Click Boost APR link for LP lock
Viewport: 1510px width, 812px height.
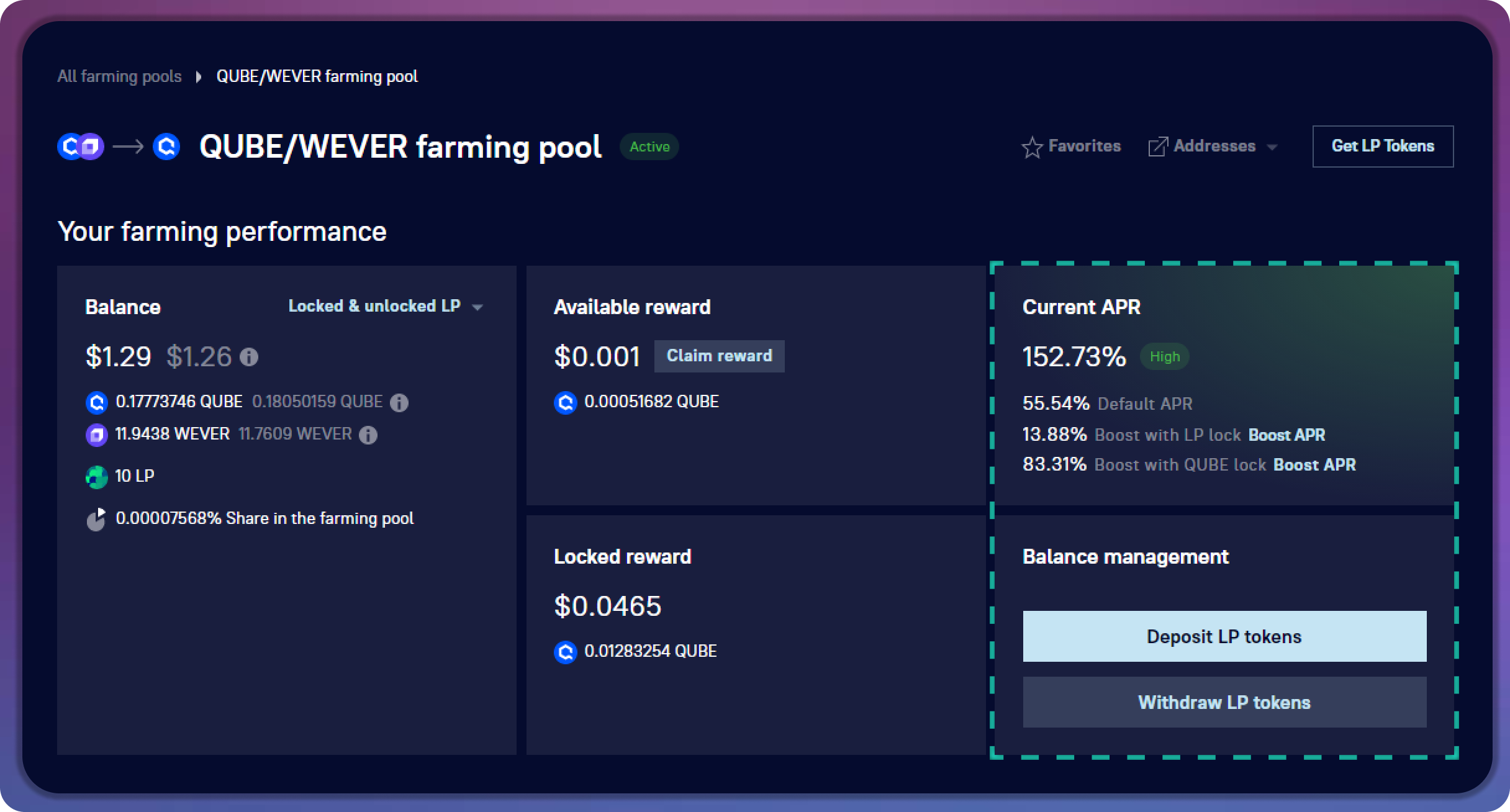pos(1286,435)
